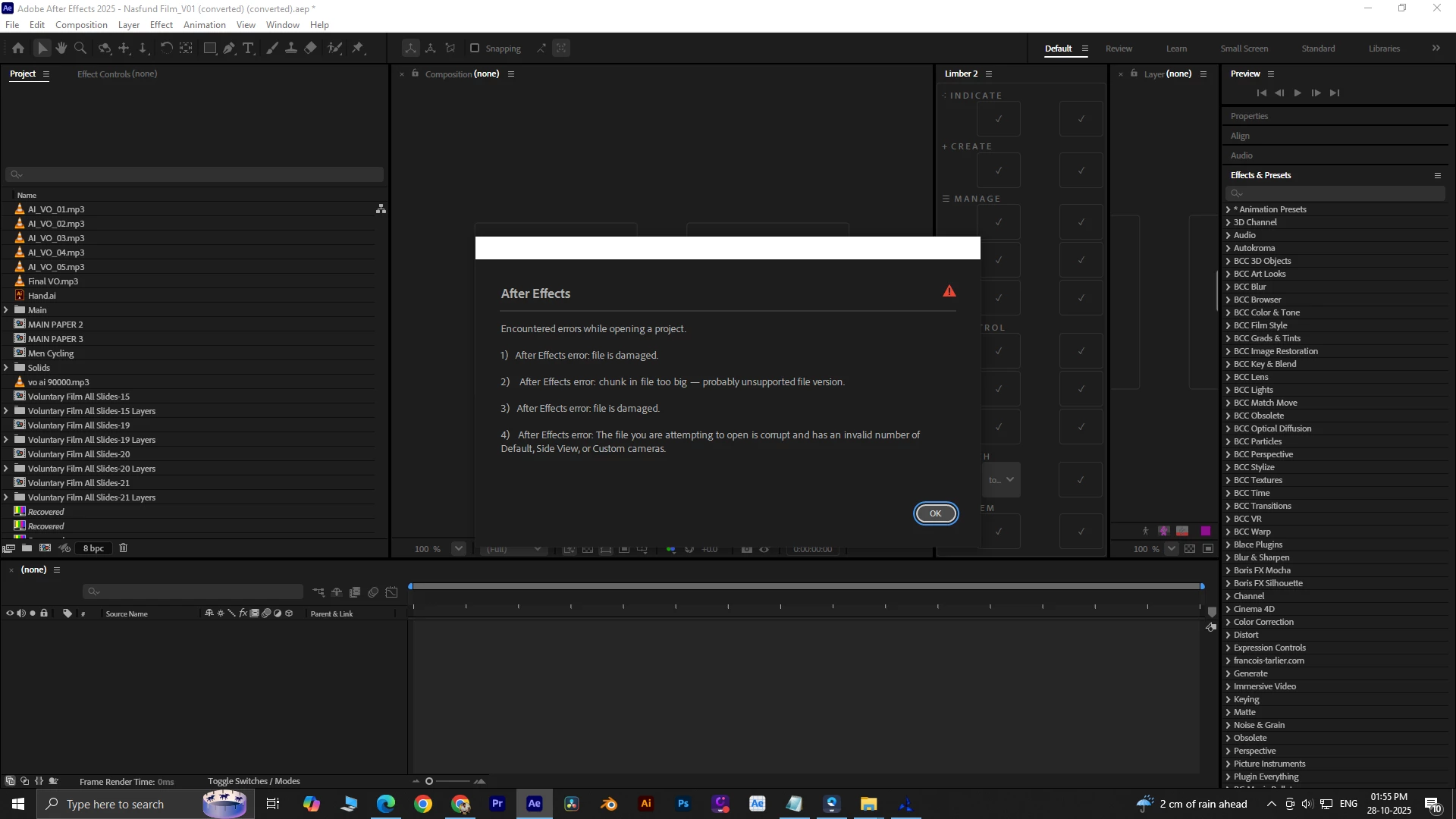
Task: Click the Home icon in toolbar
Action: [18, 48]
